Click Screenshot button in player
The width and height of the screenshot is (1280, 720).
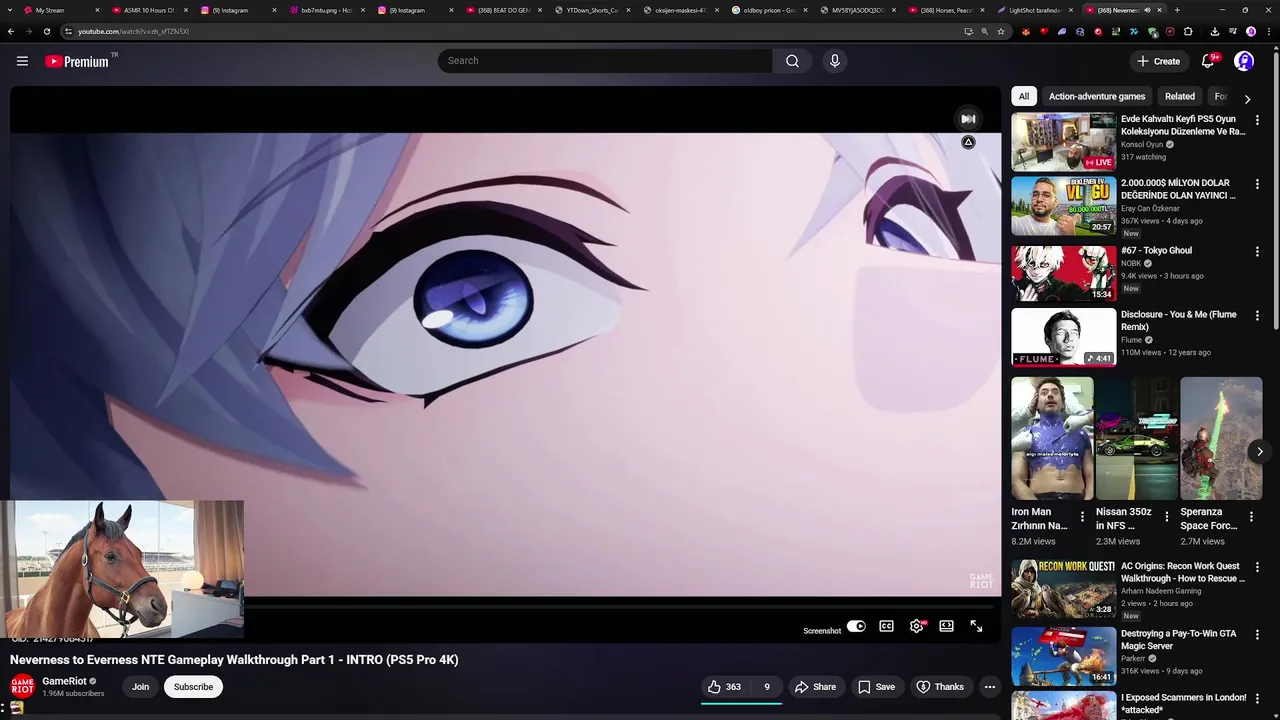[822, 631]
